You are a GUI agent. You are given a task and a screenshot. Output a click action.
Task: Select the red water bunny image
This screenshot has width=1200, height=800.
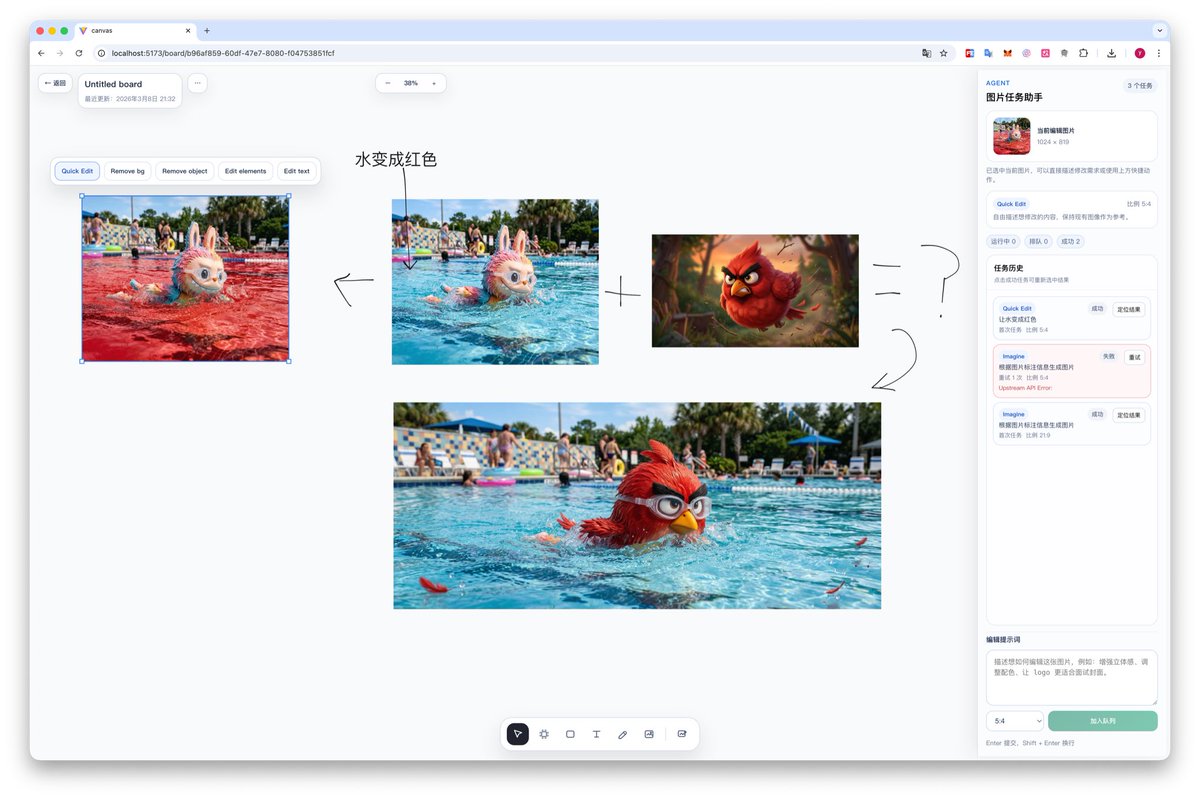185,278
